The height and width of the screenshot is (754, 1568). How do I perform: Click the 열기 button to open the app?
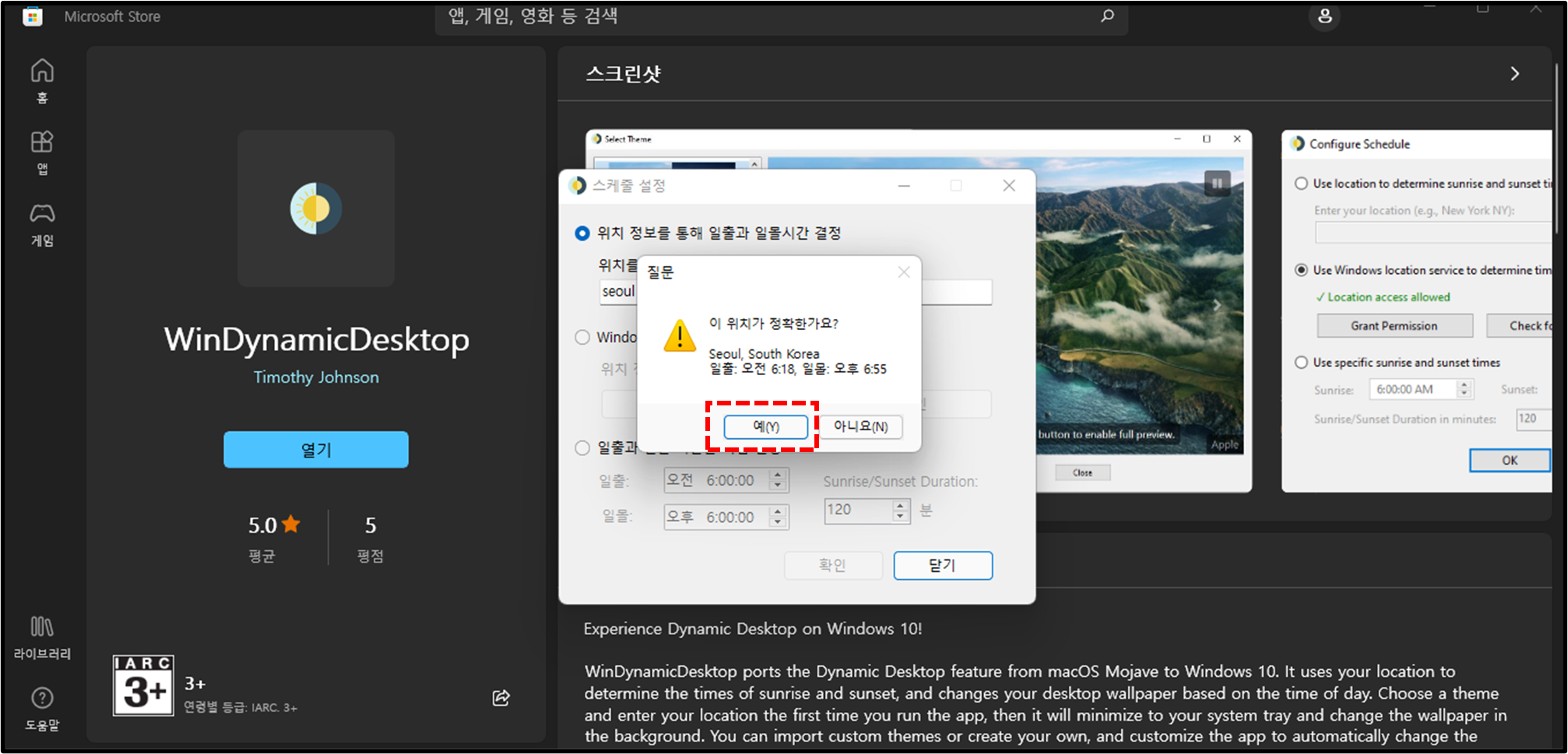coord(315,449)
